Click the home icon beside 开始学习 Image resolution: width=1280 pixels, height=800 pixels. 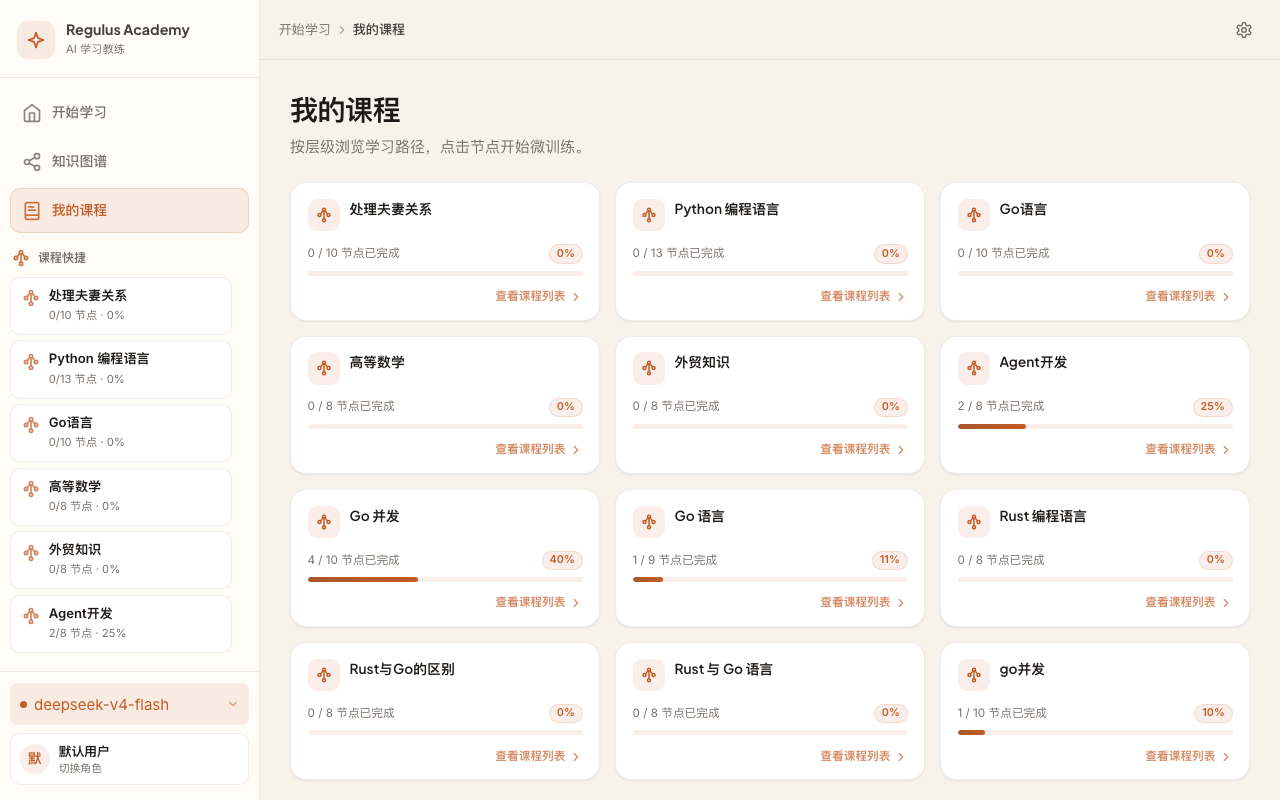32,112
